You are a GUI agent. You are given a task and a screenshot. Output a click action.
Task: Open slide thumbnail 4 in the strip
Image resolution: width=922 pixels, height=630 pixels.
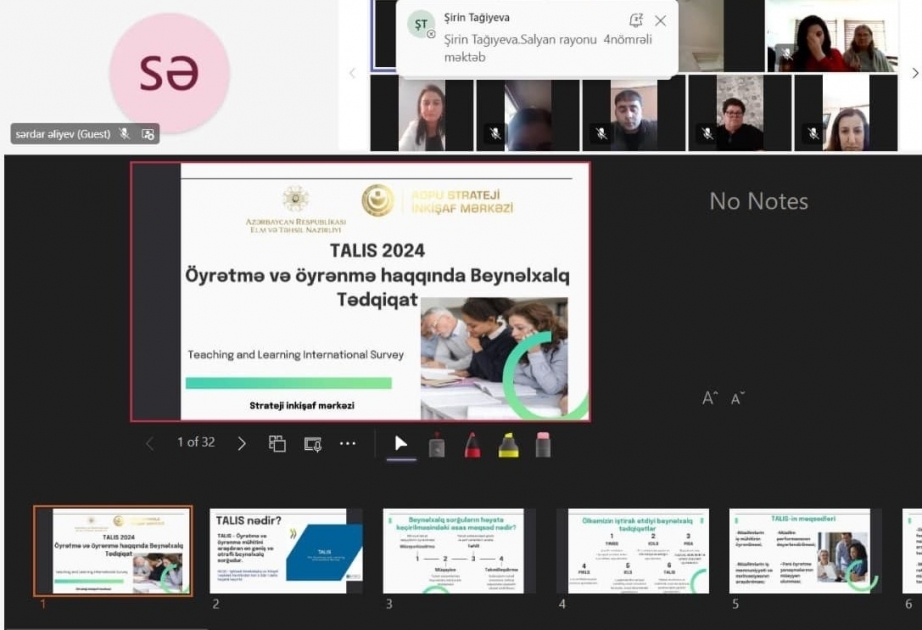click(x=633, y=551)
